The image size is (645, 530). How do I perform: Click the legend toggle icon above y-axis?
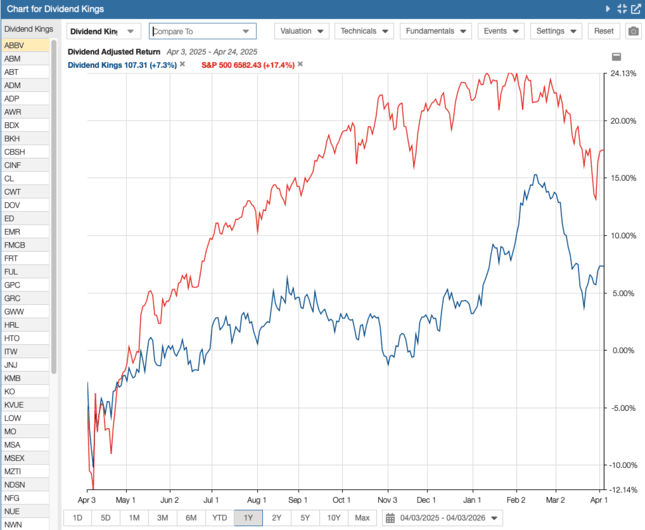click(x=616, y=57)
